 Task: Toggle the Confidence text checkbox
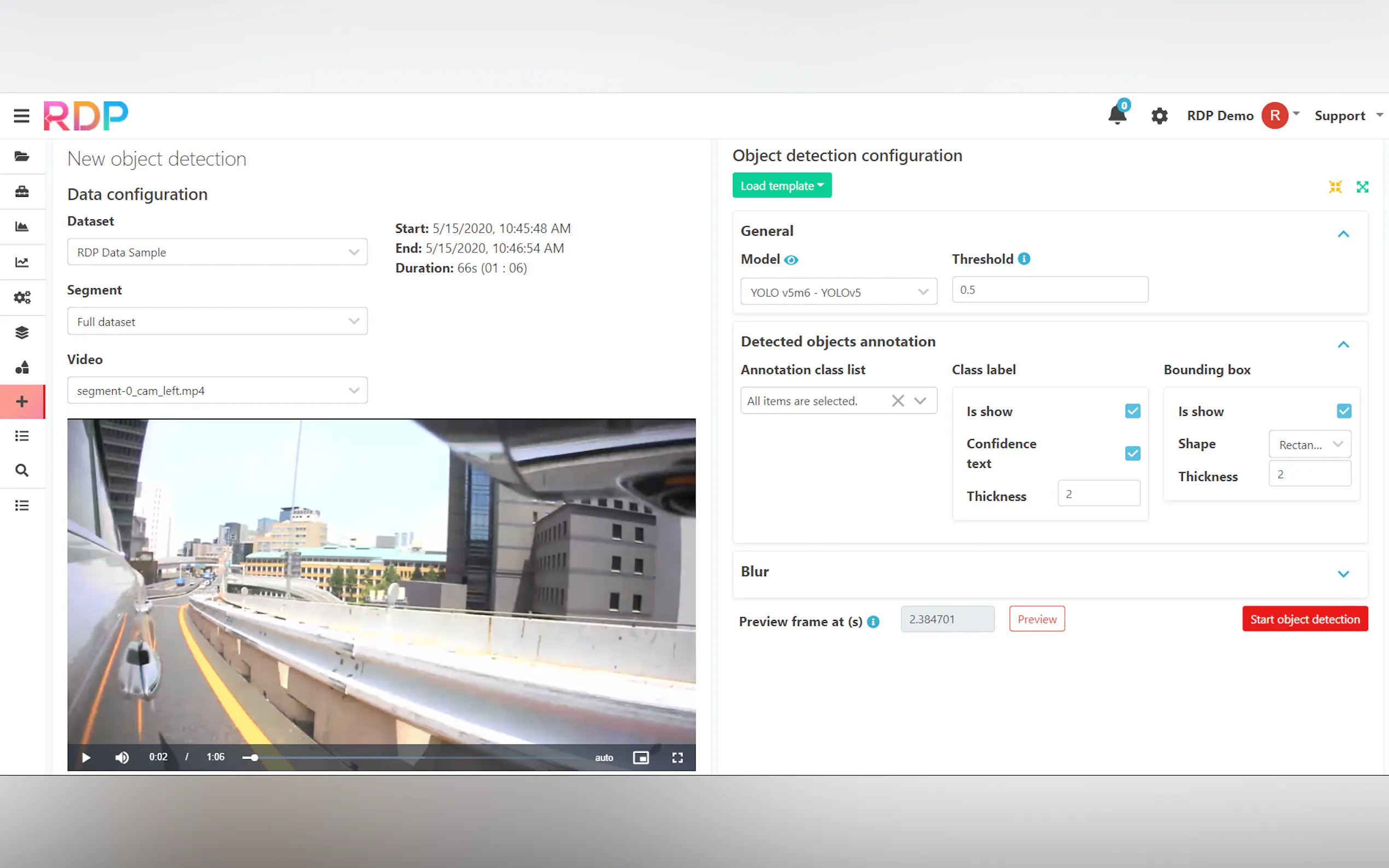click(x=1133, y=454)
